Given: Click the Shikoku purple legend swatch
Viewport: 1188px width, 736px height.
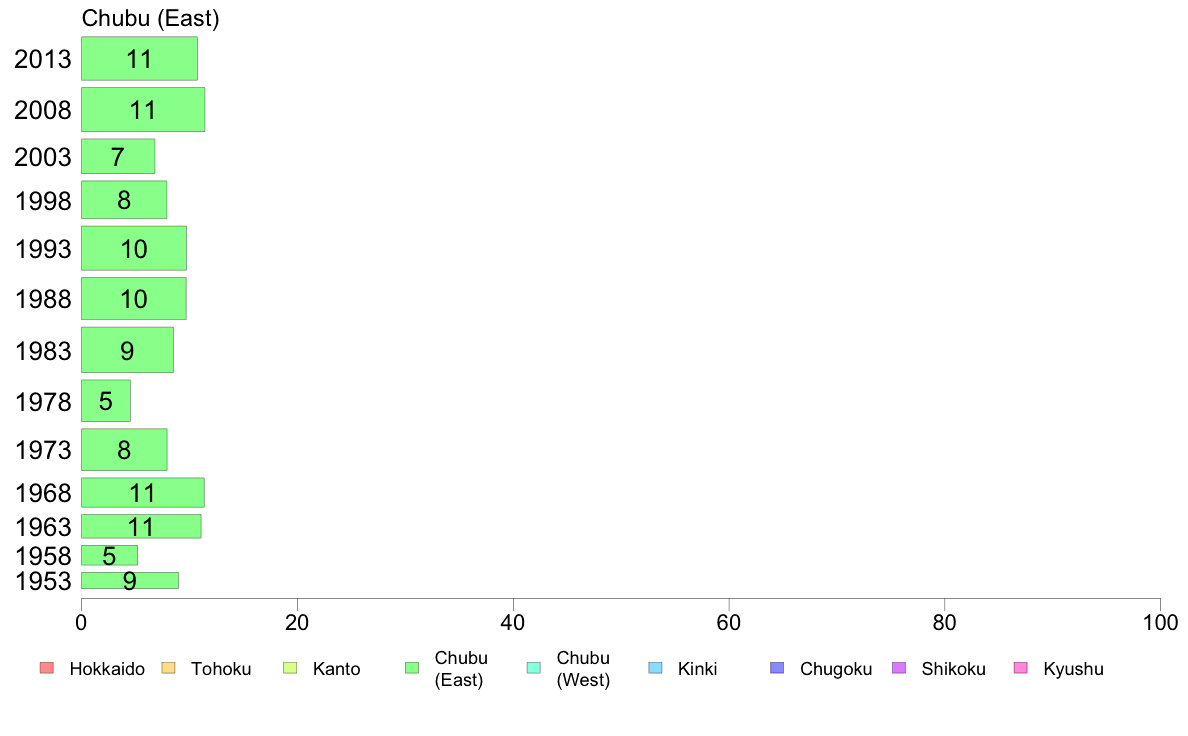Looking at the screenshot, I should pos(899,668).
